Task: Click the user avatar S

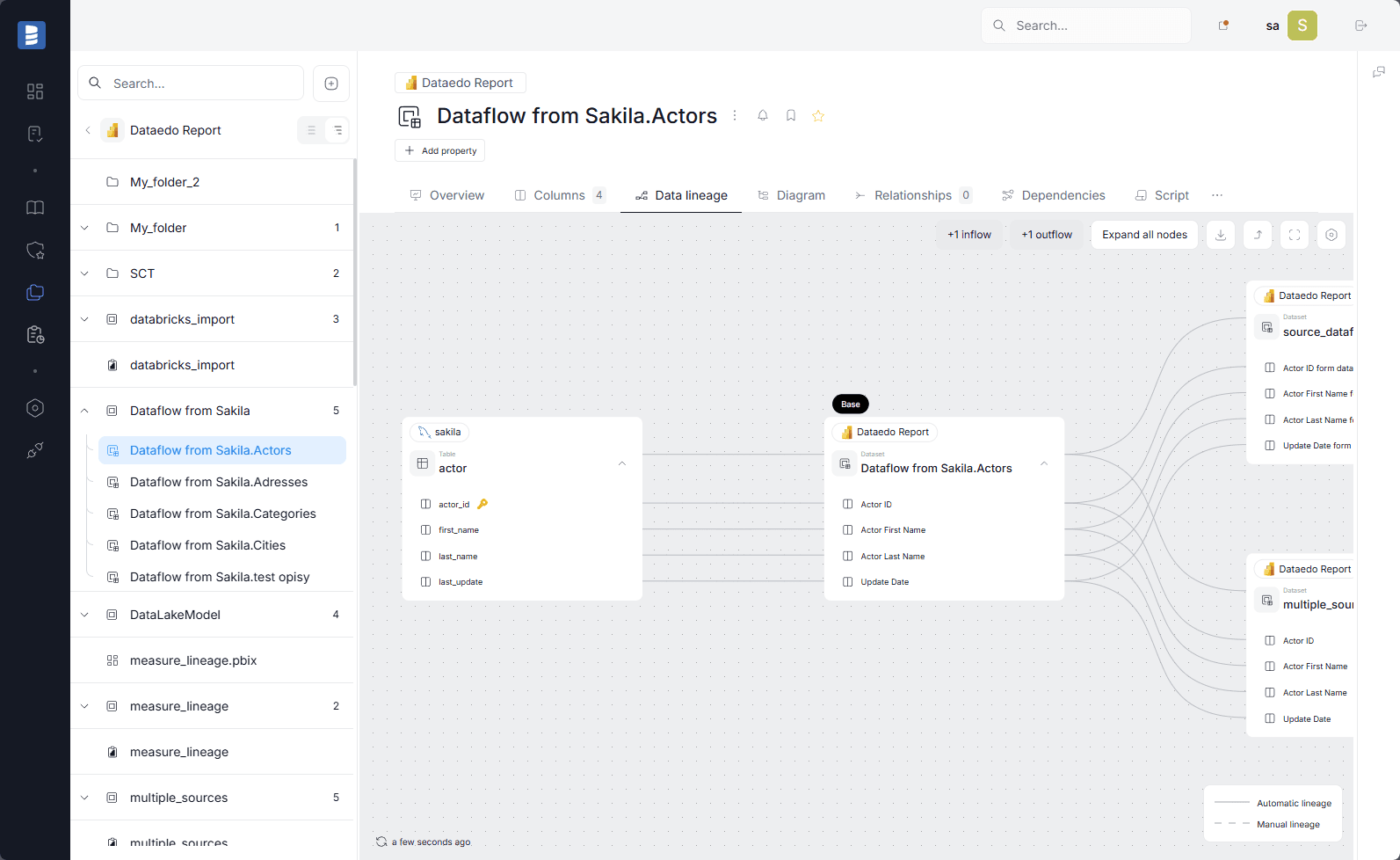Action: 1302,26
